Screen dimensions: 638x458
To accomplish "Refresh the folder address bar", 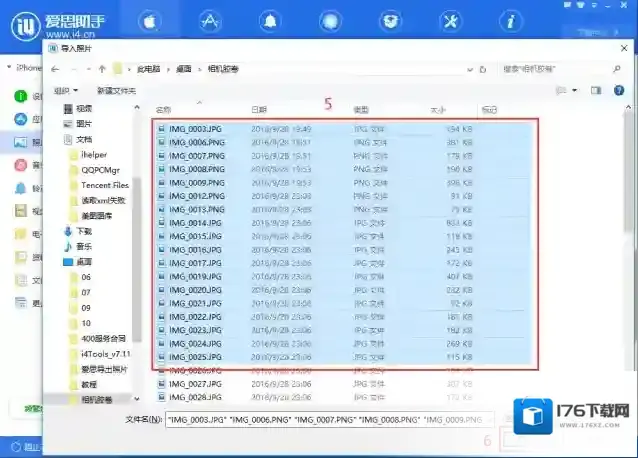I will [483, 69].
